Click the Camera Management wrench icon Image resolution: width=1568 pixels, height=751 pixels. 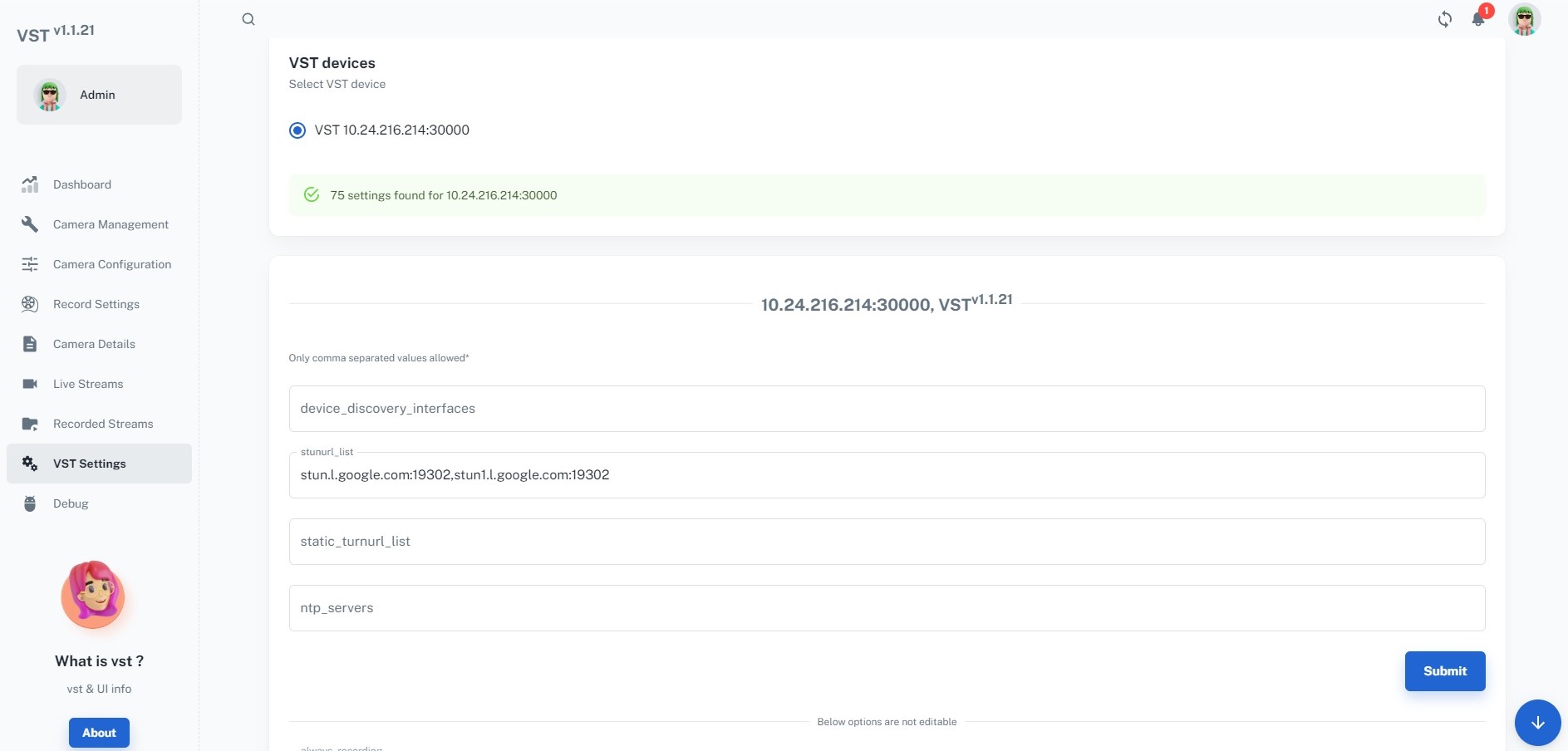30,224
